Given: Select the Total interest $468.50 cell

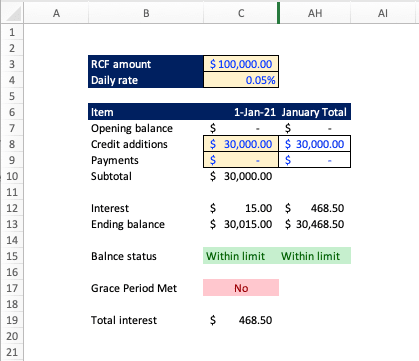Looking at the screenshot, I should click(241, 320).
